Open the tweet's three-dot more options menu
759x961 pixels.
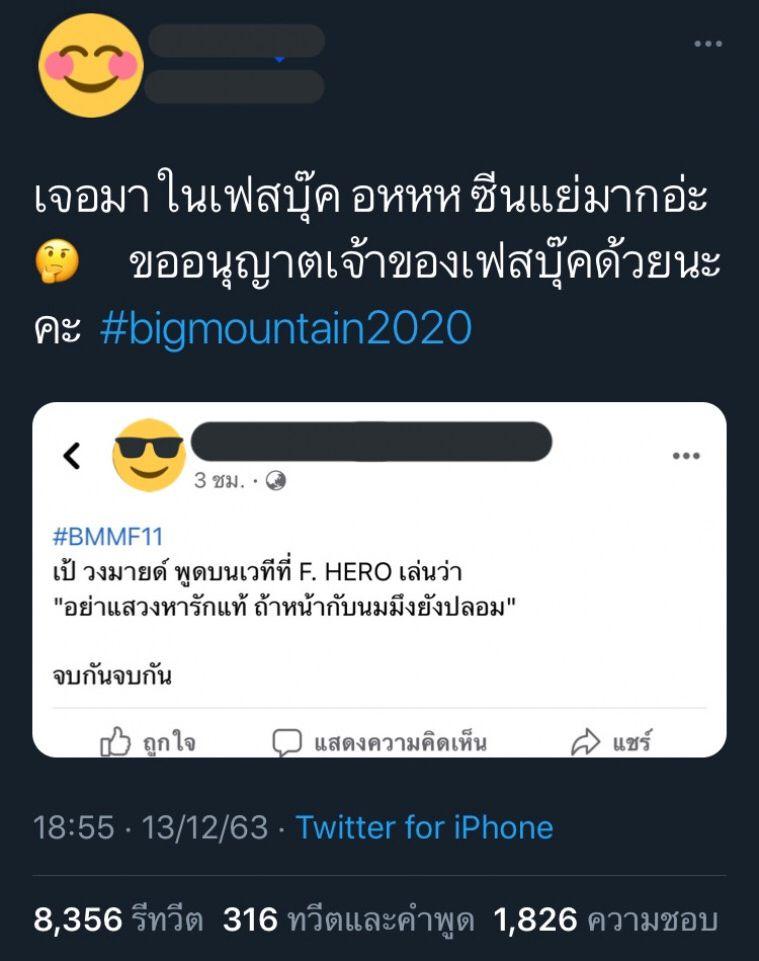(708, 43)
